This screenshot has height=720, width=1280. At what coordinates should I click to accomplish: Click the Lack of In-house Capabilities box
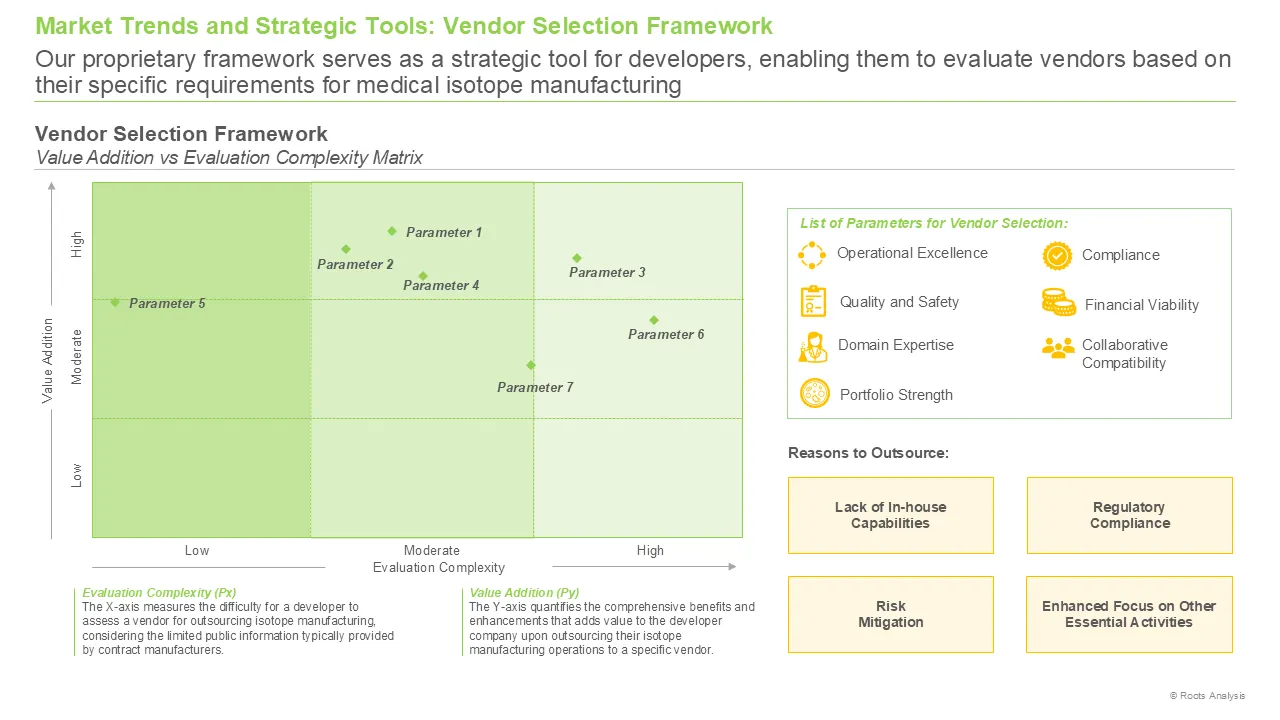[x=891, y=515]
